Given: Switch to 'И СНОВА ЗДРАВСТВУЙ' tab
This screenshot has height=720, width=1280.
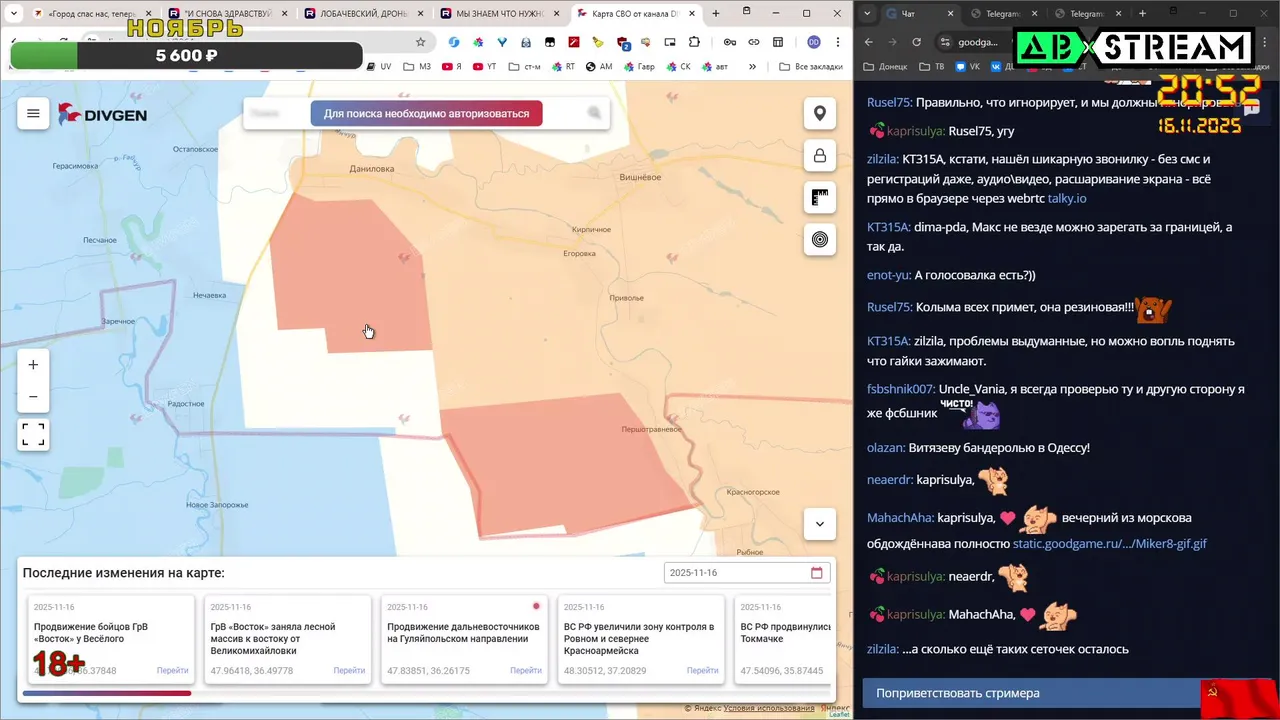Looking at the screenshot, I should tap(226, 14).
